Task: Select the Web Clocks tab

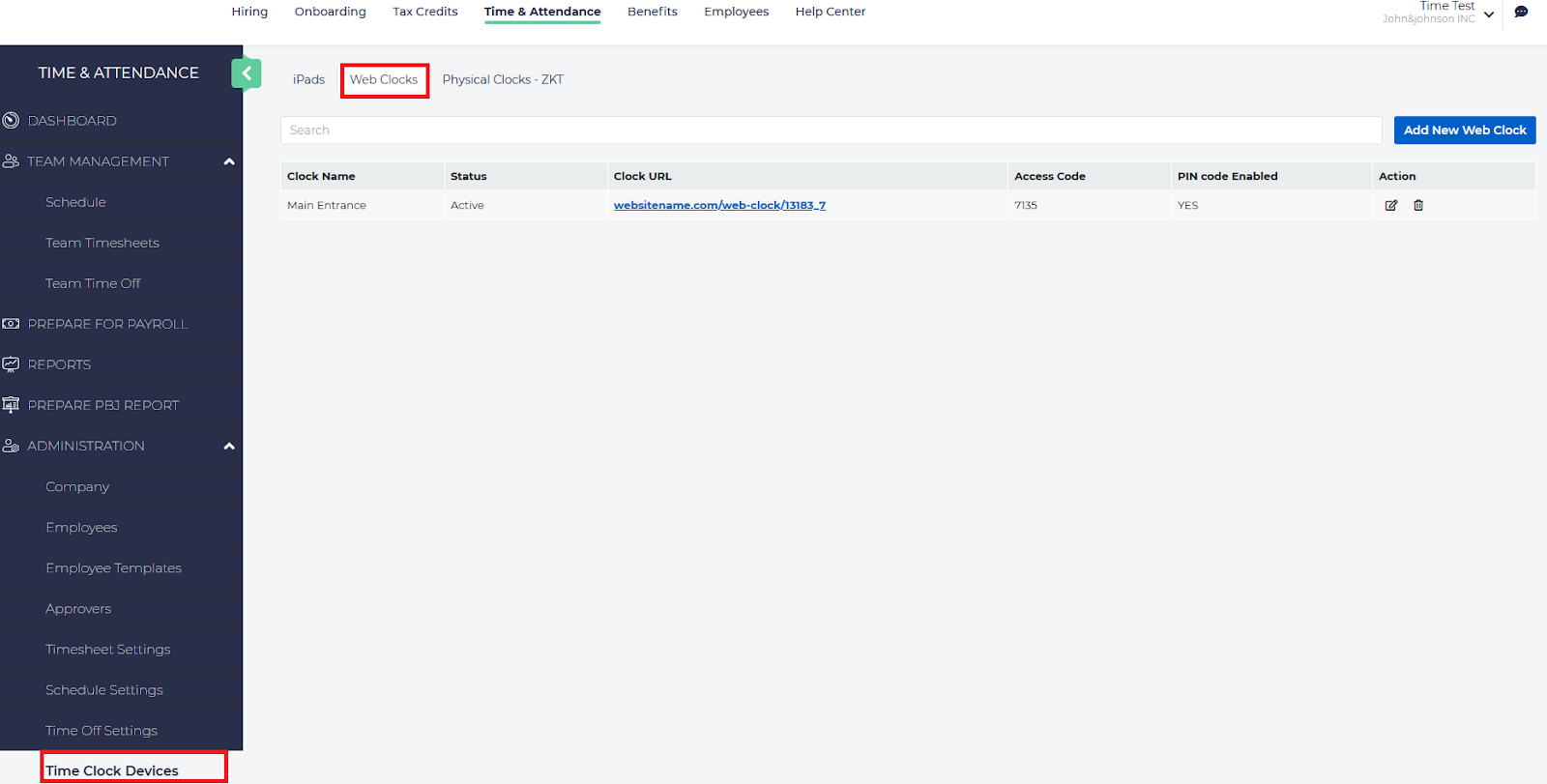Action: 384,80
